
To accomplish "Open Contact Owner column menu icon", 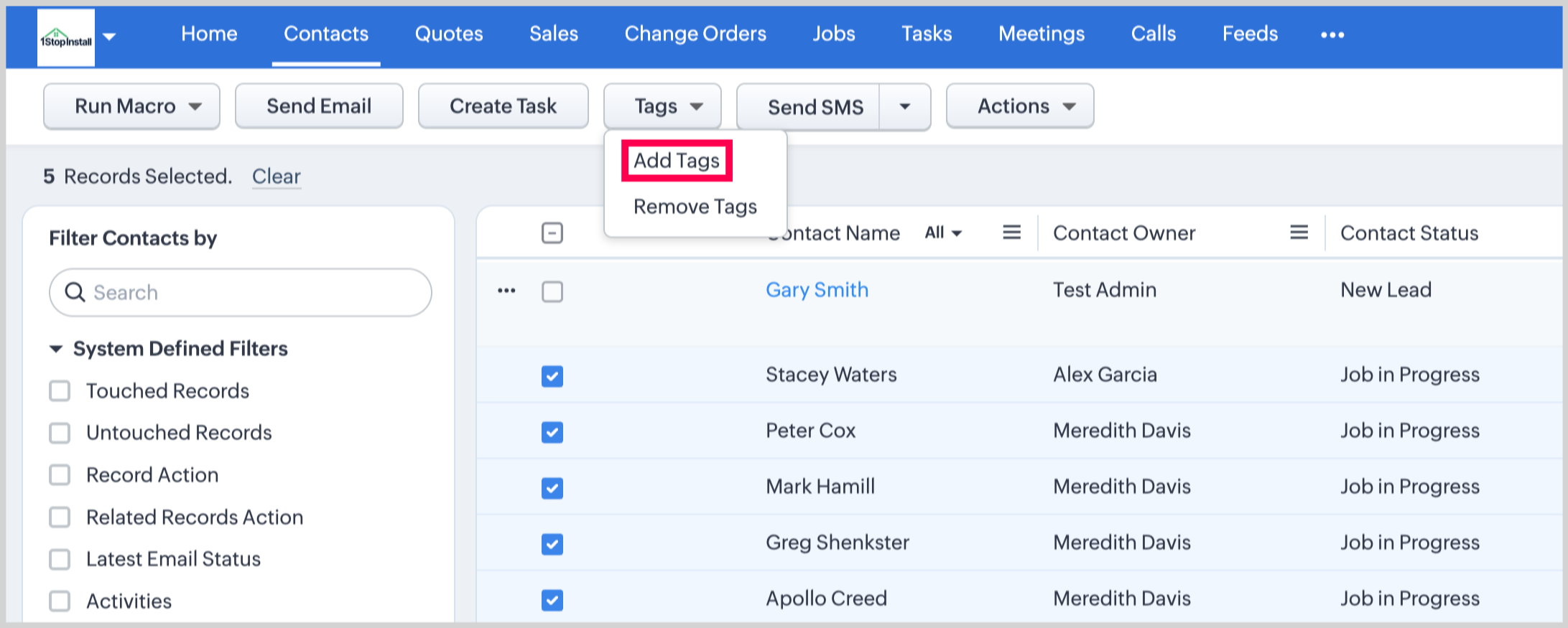I will [1299, 233].
